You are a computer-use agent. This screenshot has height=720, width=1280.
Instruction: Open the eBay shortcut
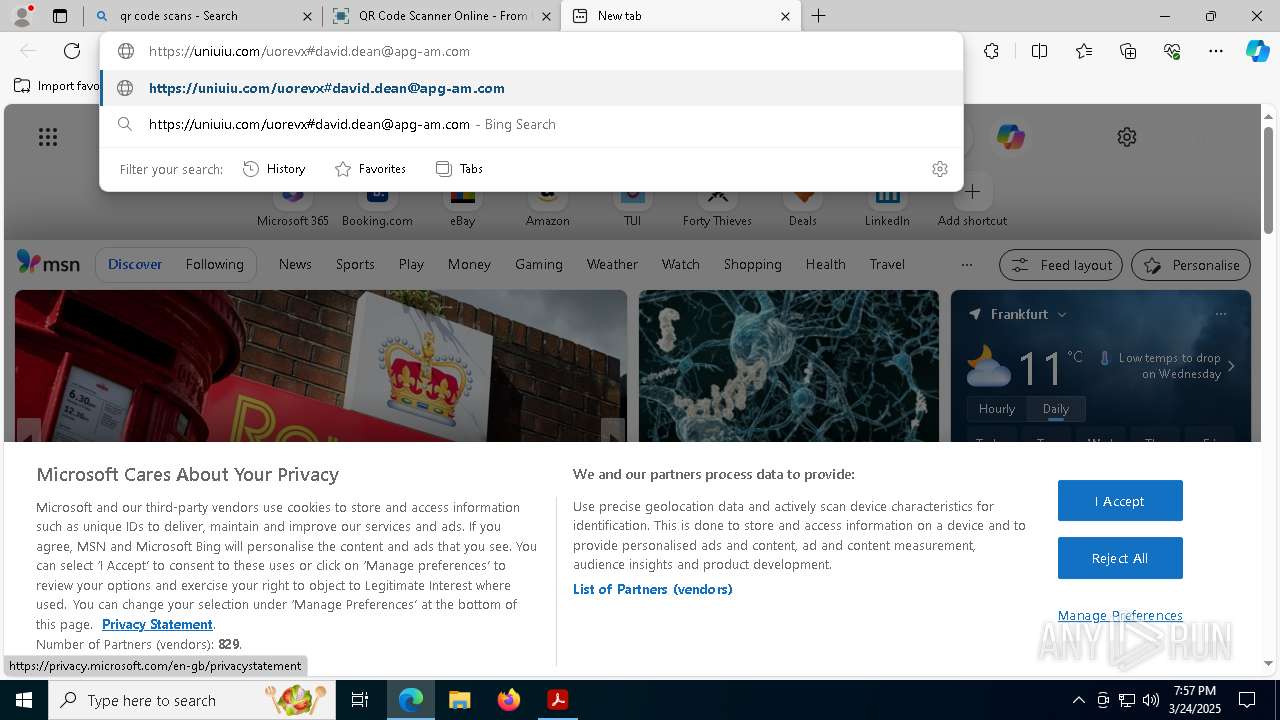tap(462, 208)
